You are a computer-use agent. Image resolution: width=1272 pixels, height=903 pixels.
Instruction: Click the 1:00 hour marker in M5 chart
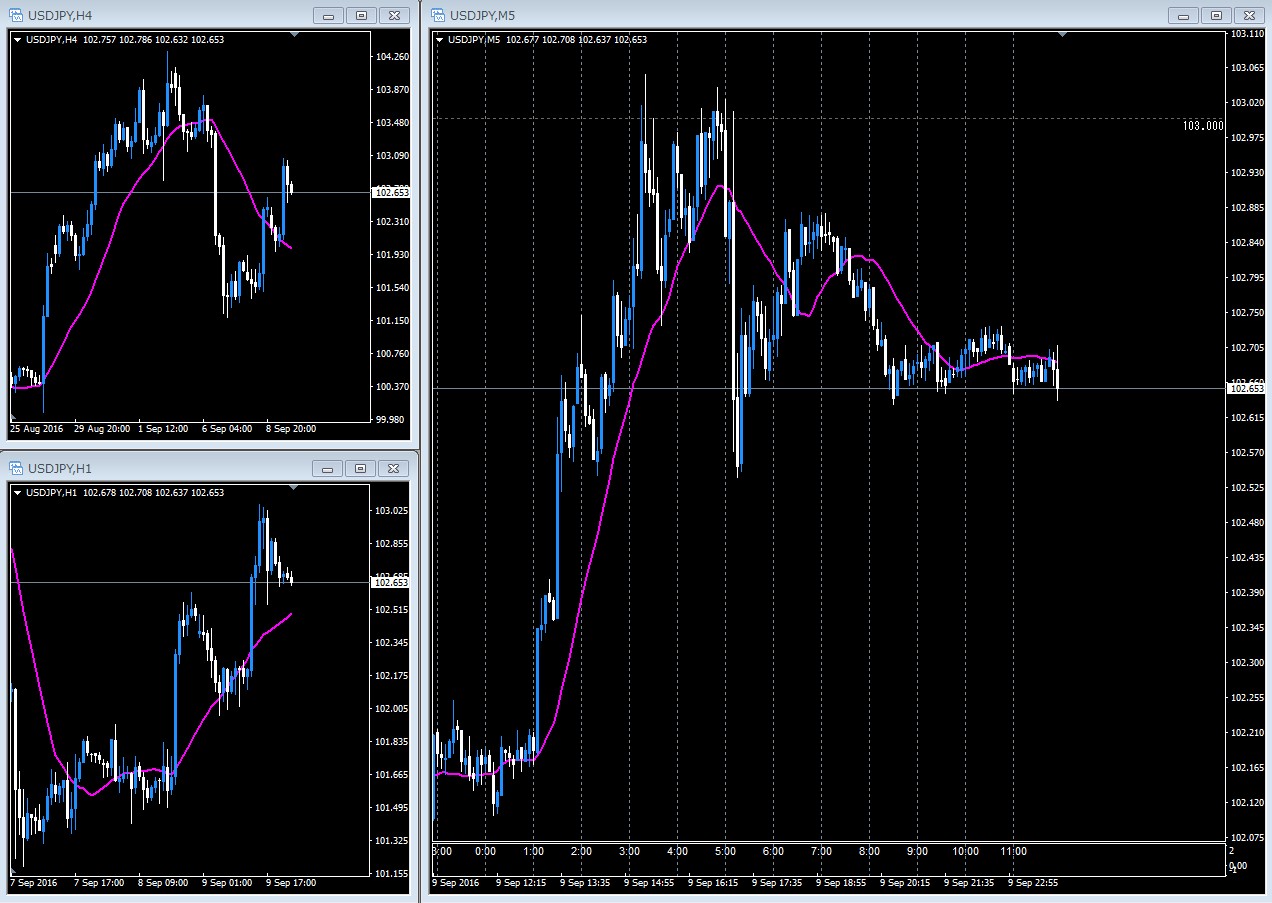533,852
